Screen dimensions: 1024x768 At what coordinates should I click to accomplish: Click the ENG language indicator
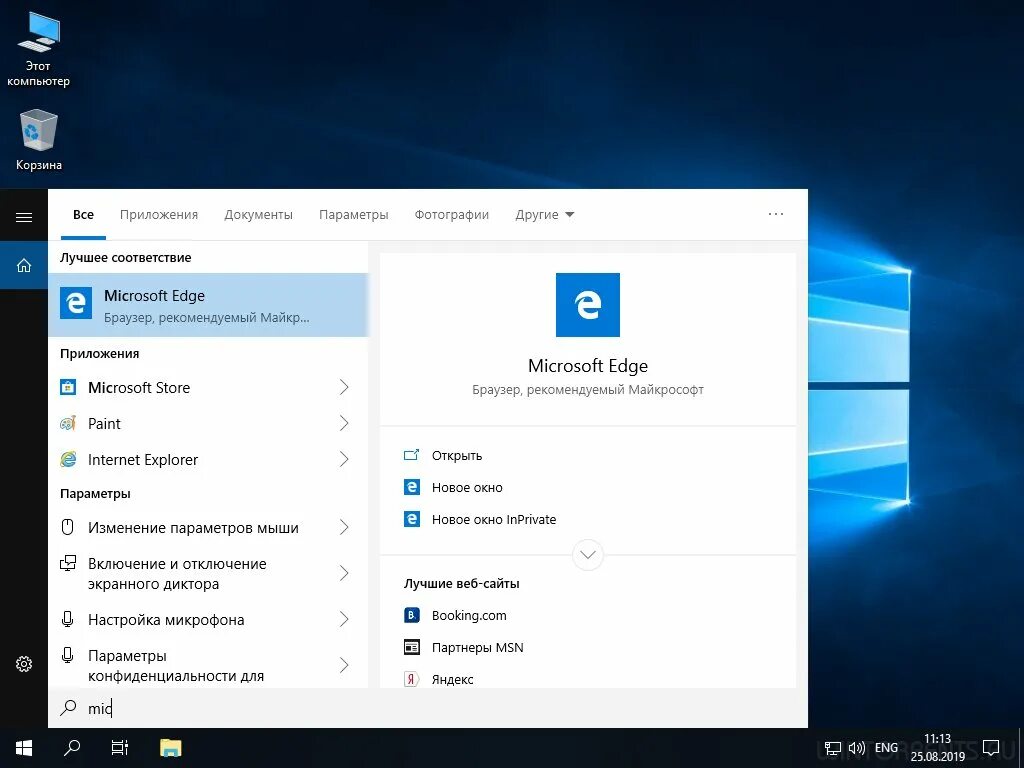(x=886, y=748)
